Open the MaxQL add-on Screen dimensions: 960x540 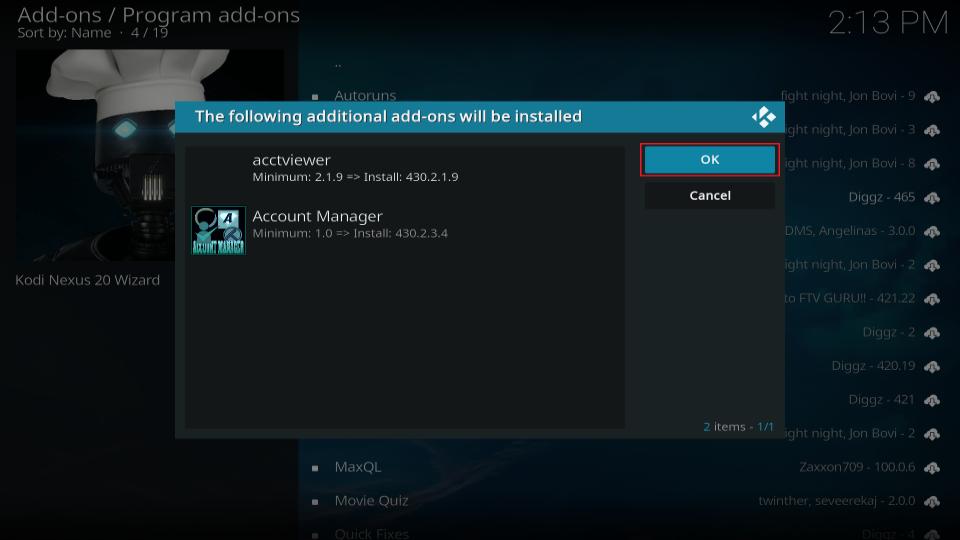(x=358, y=467)
